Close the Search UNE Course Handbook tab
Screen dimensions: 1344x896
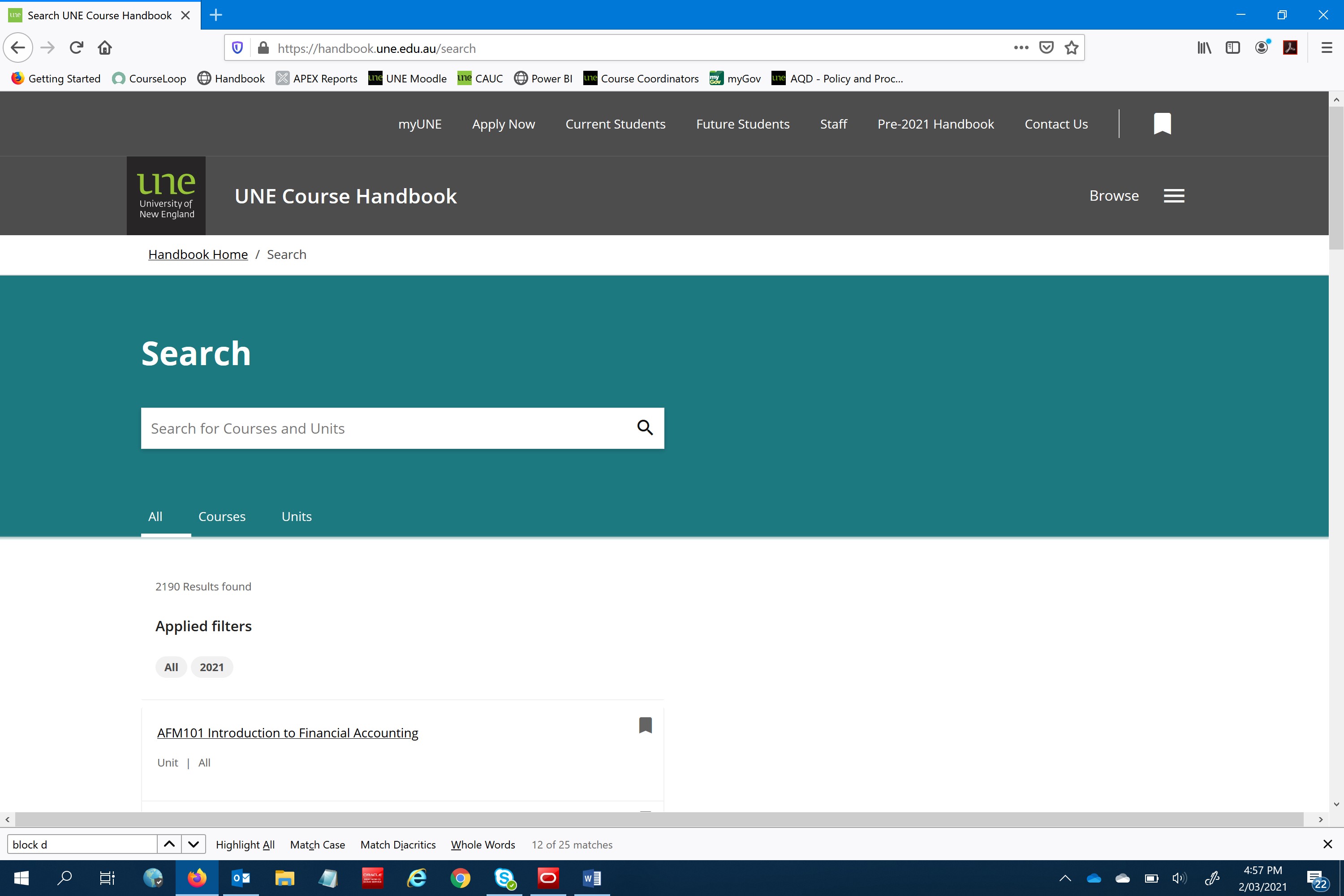click(185, 15)
